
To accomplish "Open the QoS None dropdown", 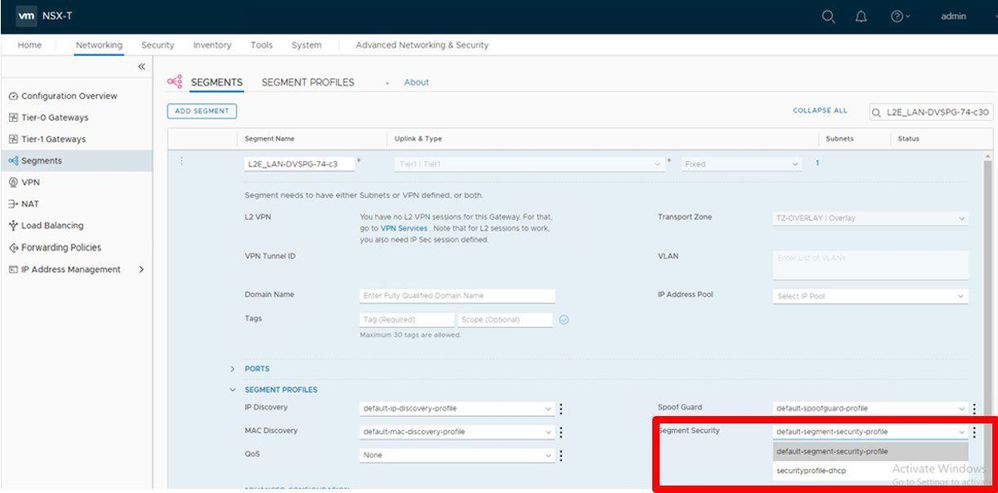I will pos(456,455).
